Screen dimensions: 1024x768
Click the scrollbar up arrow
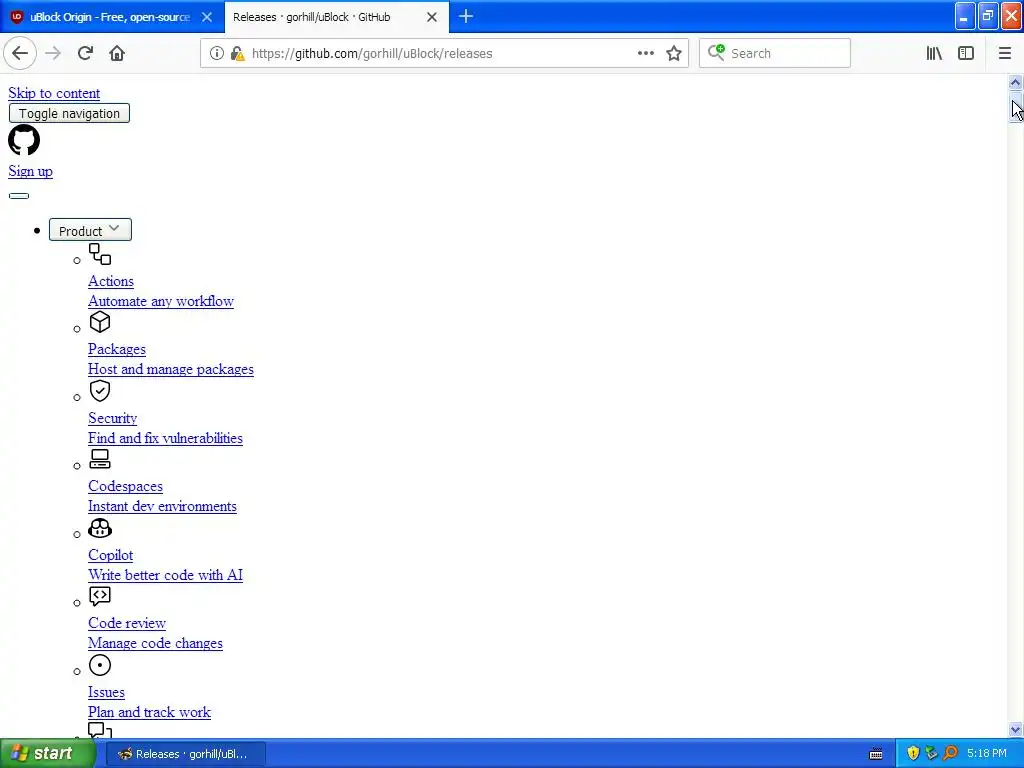(1016, 83)
